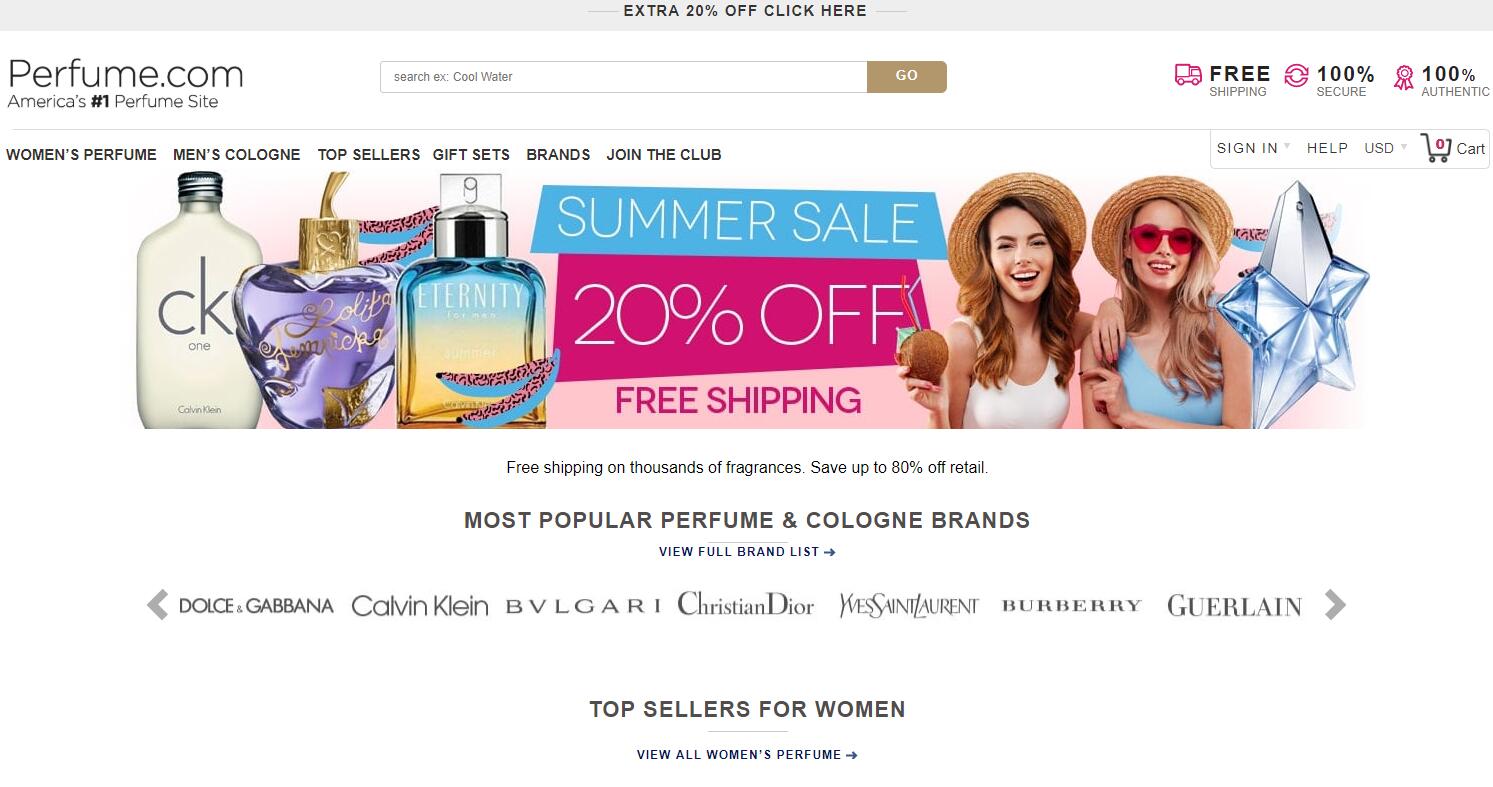Go to home via Perfume.com logo
The height and width of the screenshot is (787, 1493).
[125, 83]
